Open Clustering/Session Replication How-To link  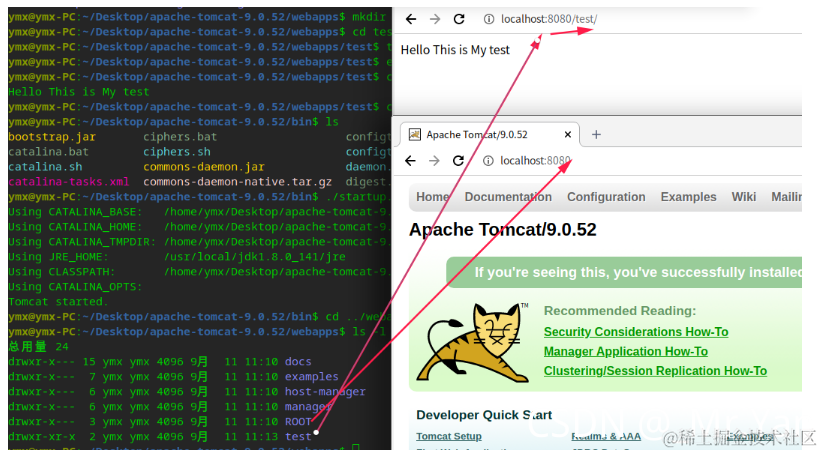(x=655, y=371)
